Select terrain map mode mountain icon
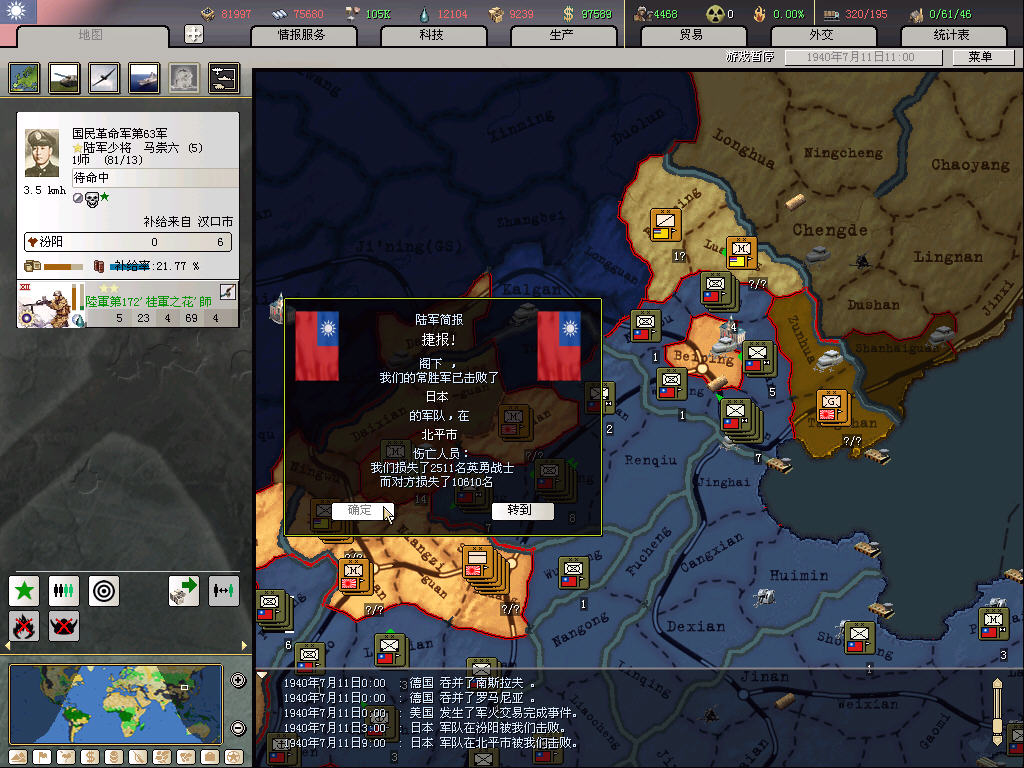 [18, 757]
